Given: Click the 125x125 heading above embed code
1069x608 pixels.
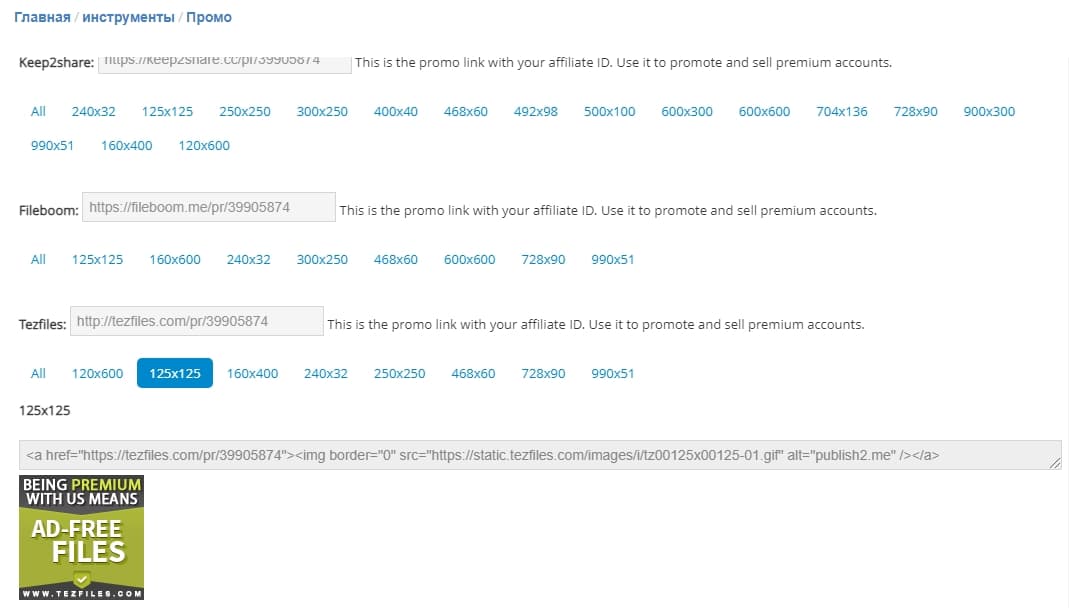Looking at the screenshot, I should click(44, 410).
